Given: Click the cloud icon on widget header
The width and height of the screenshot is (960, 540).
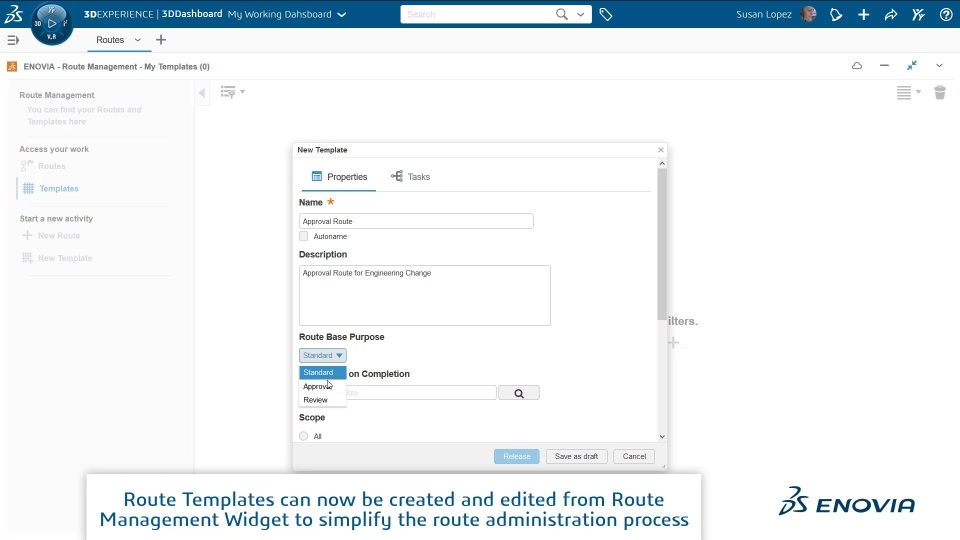Looking at the screenshot, I should pyautogui.click(x=857, y=66).
